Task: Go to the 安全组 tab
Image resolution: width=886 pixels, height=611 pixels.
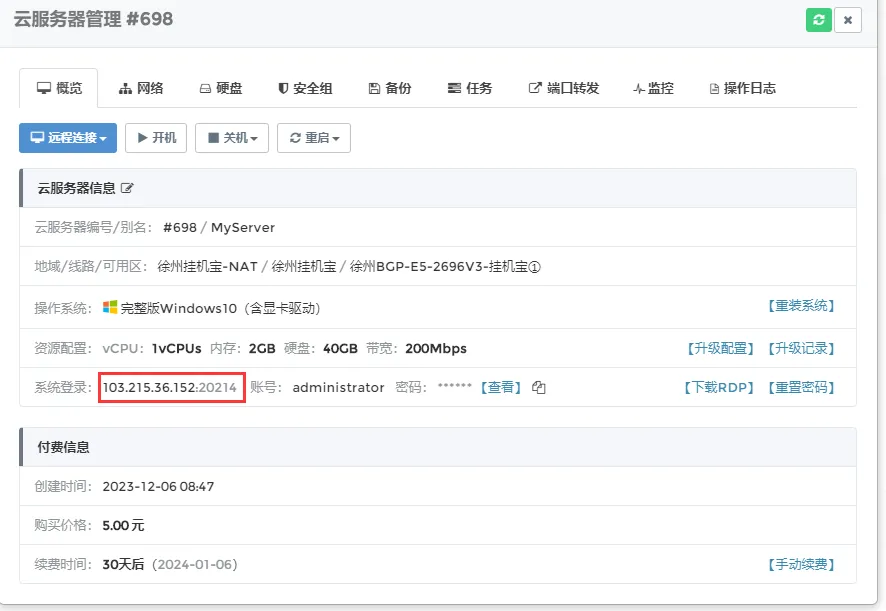Action: point(305,88)
